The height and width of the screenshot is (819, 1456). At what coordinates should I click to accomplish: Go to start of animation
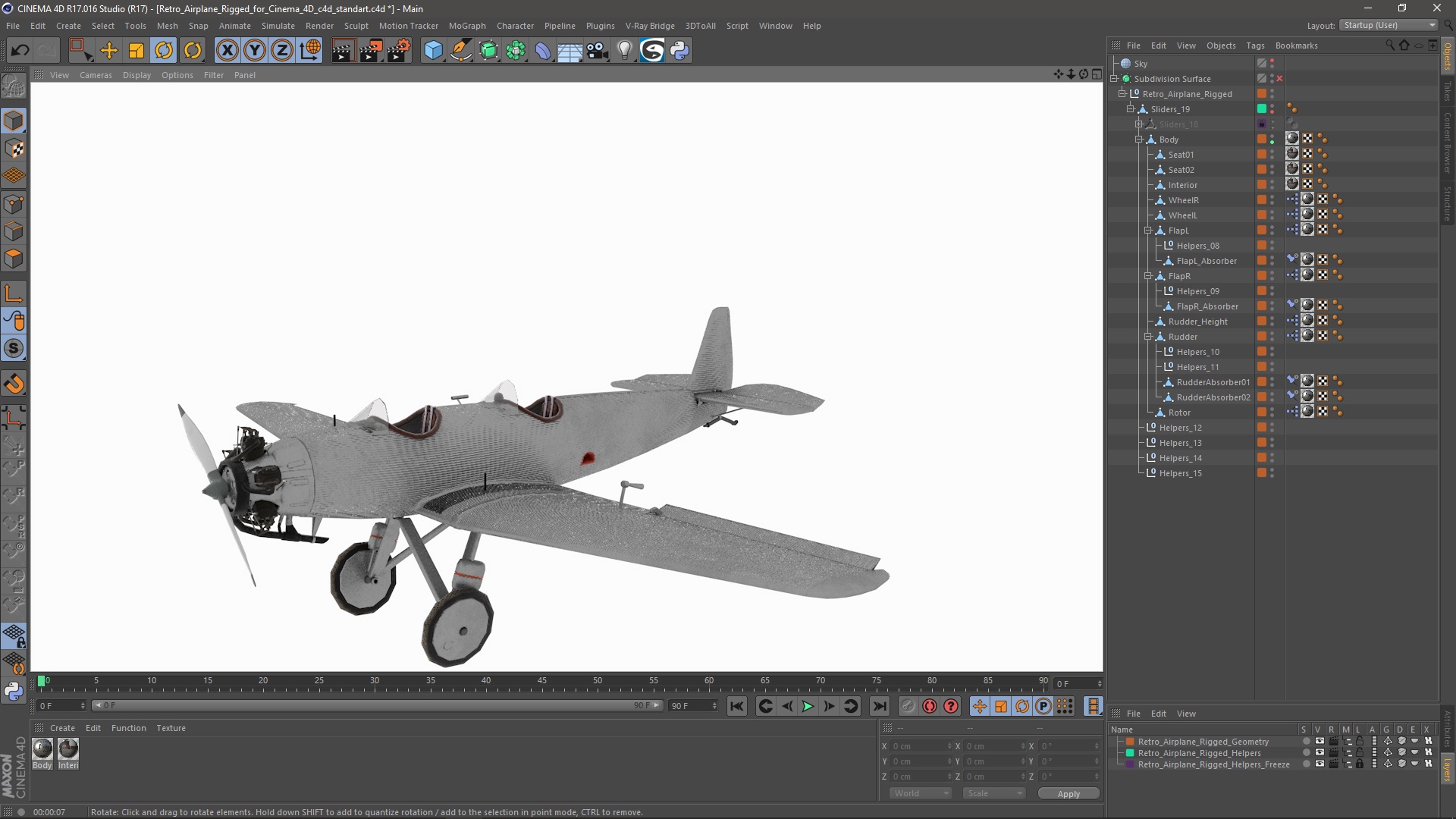(x=737, y=707)
